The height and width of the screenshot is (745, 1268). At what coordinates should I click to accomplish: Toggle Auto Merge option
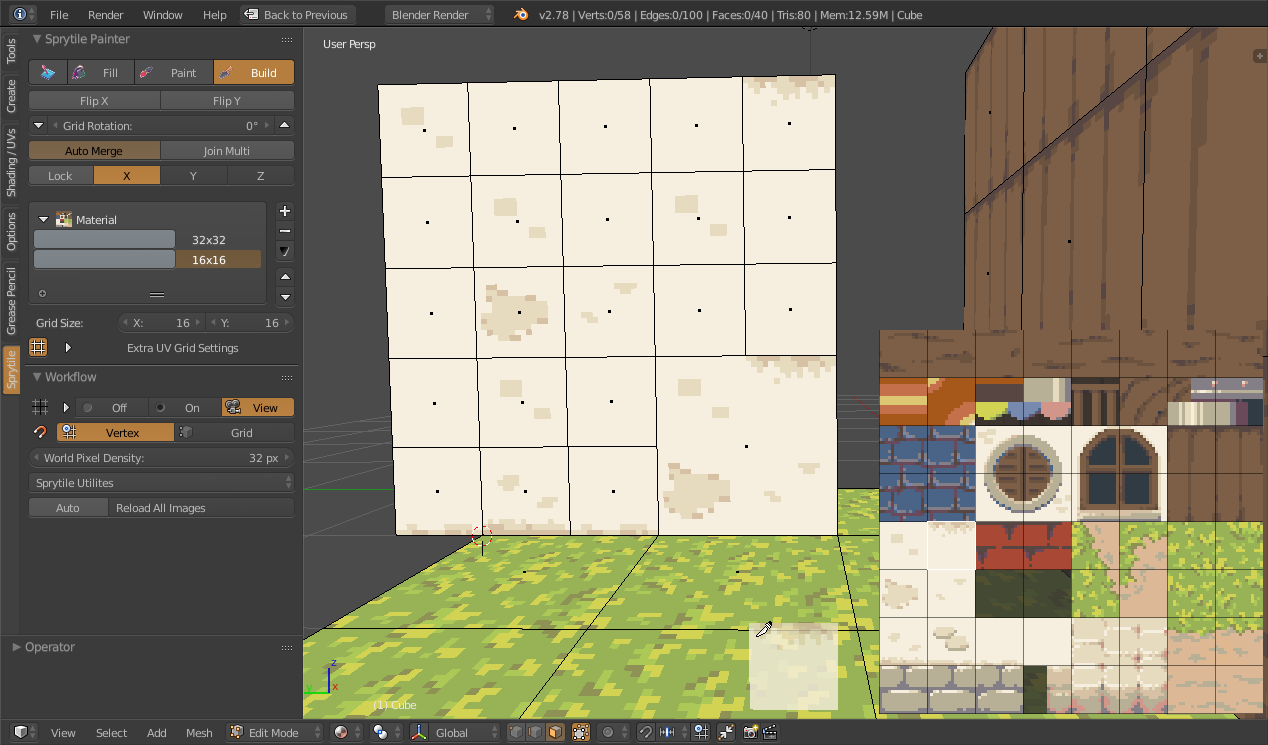click(94, 150)
